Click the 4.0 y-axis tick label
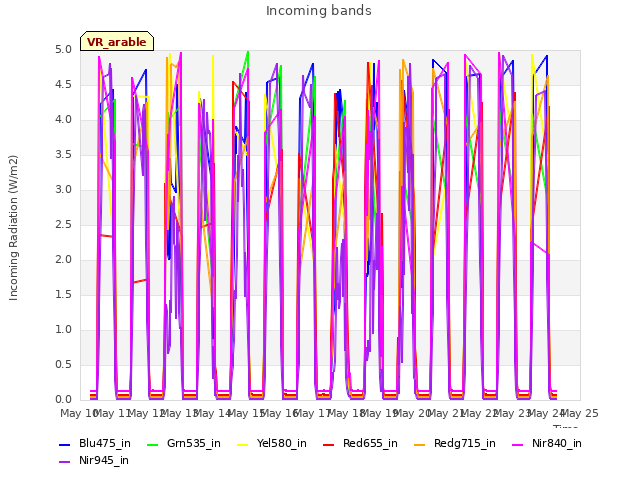Screen dimensions: 640x480 63,120
